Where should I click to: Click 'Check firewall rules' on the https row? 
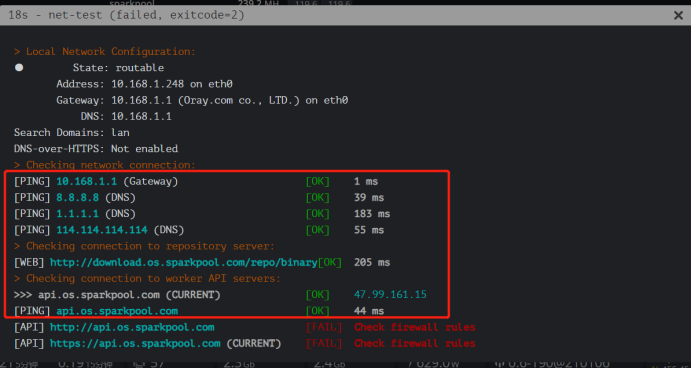click(415, 343)
